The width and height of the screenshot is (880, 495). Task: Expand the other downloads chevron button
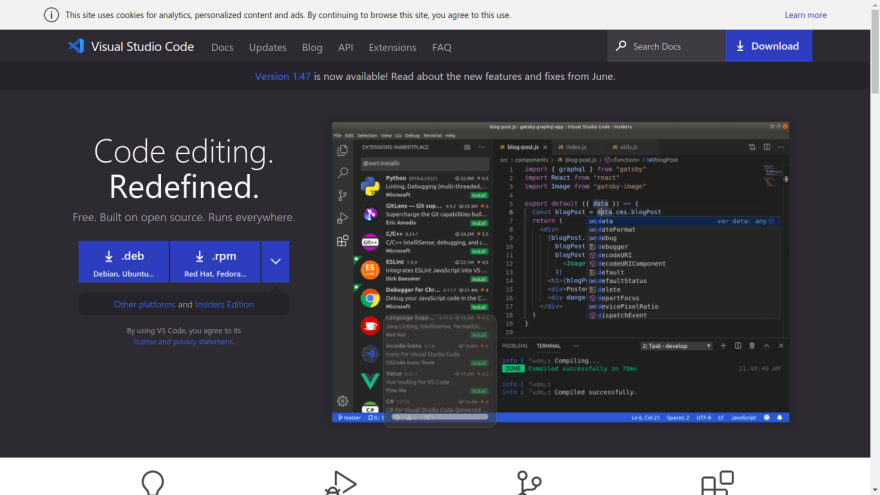(275, 262)
